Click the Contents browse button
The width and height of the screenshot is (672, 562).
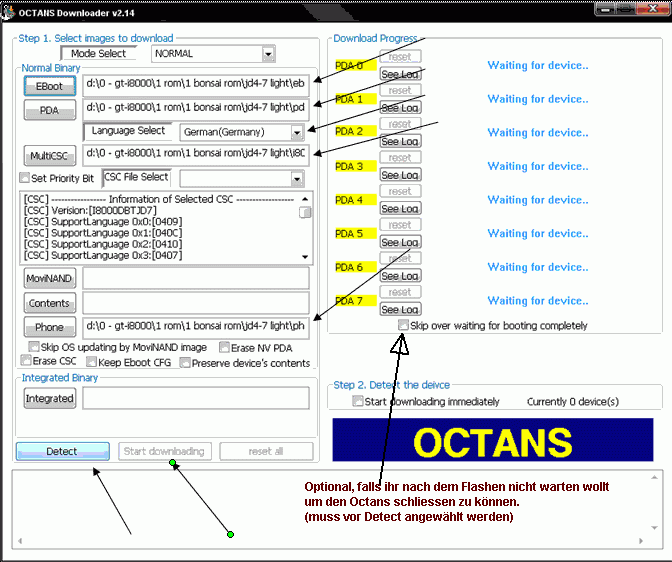[x=50, y=303]
